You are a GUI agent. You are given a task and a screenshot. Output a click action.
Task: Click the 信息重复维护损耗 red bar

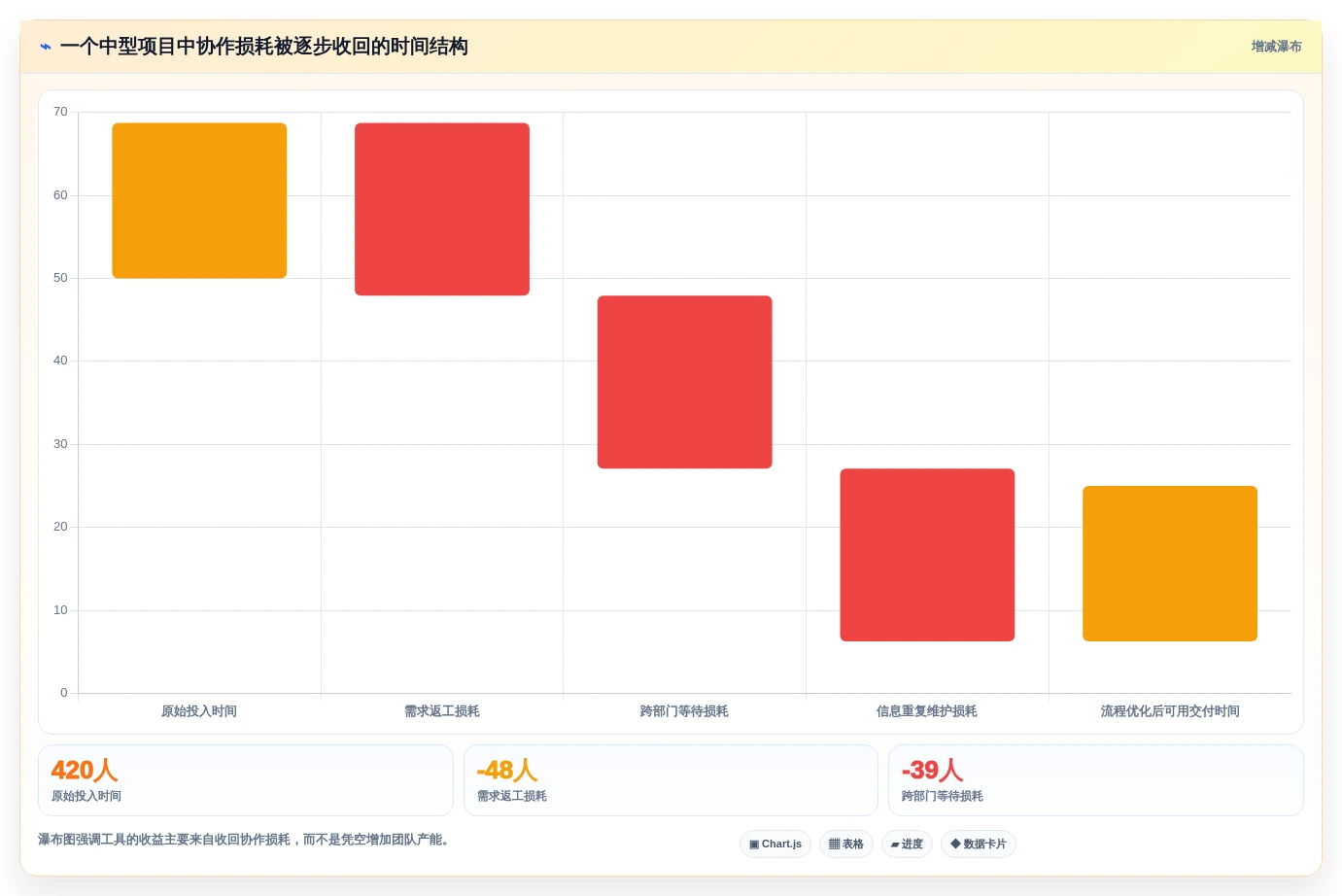927,555
